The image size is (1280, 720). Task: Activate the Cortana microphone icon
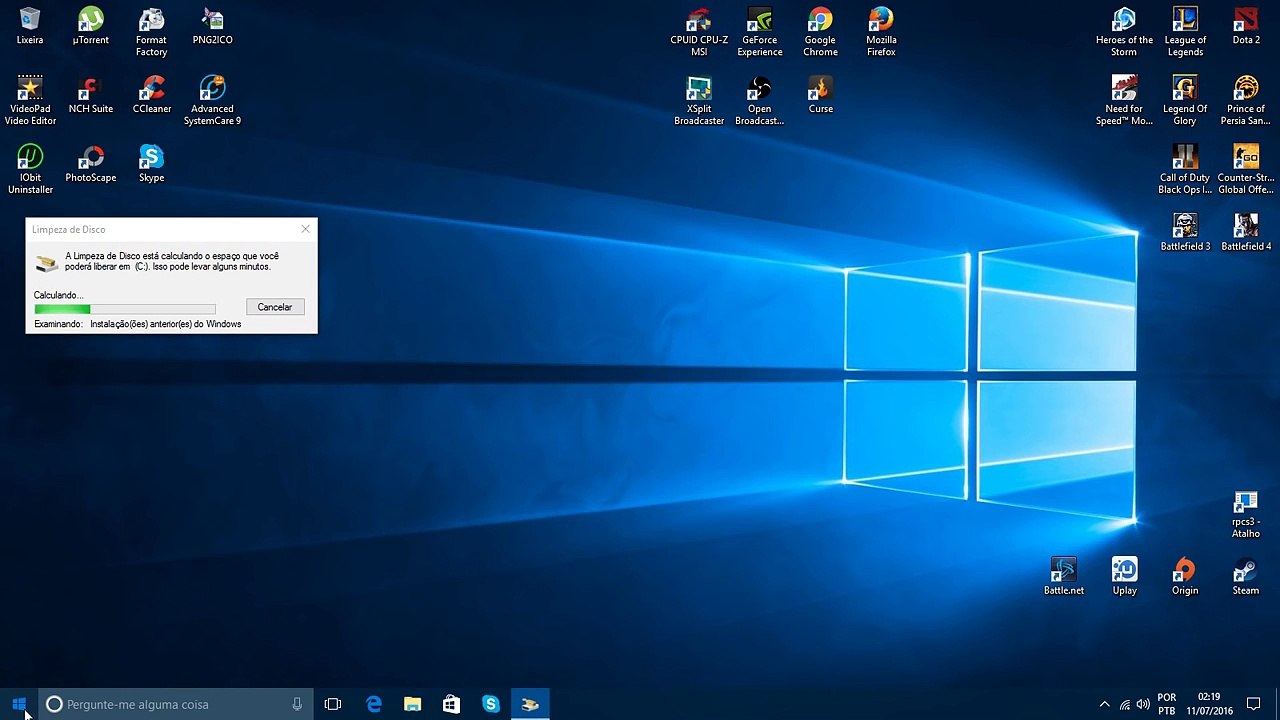297,704
